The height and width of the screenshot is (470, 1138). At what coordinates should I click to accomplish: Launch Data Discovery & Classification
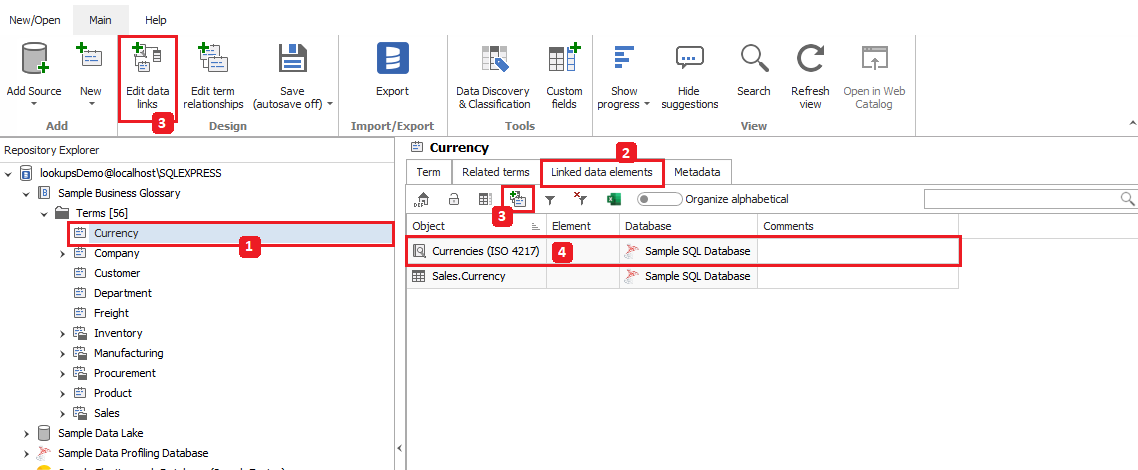click(493, 60)
